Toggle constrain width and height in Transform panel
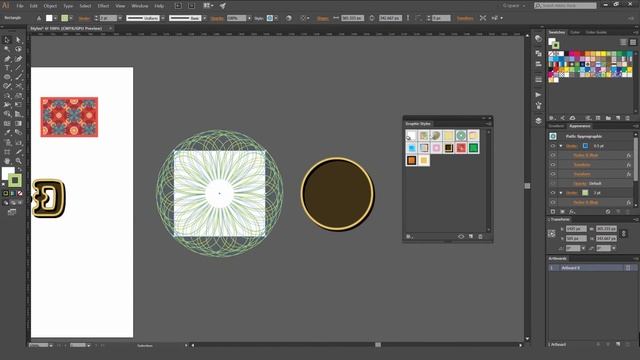Viewport: 640px width, 360px height. tap(624, 233)
